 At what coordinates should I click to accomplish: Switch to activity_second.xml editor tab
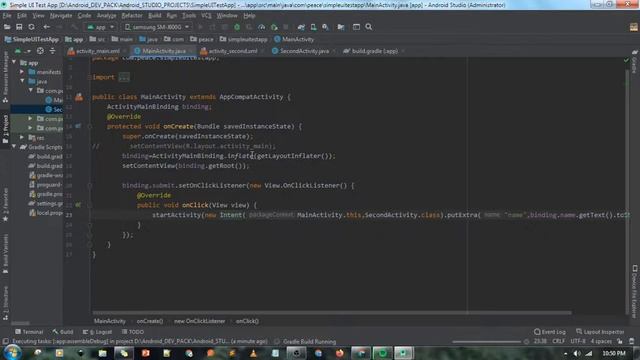[x=233, y=51]
